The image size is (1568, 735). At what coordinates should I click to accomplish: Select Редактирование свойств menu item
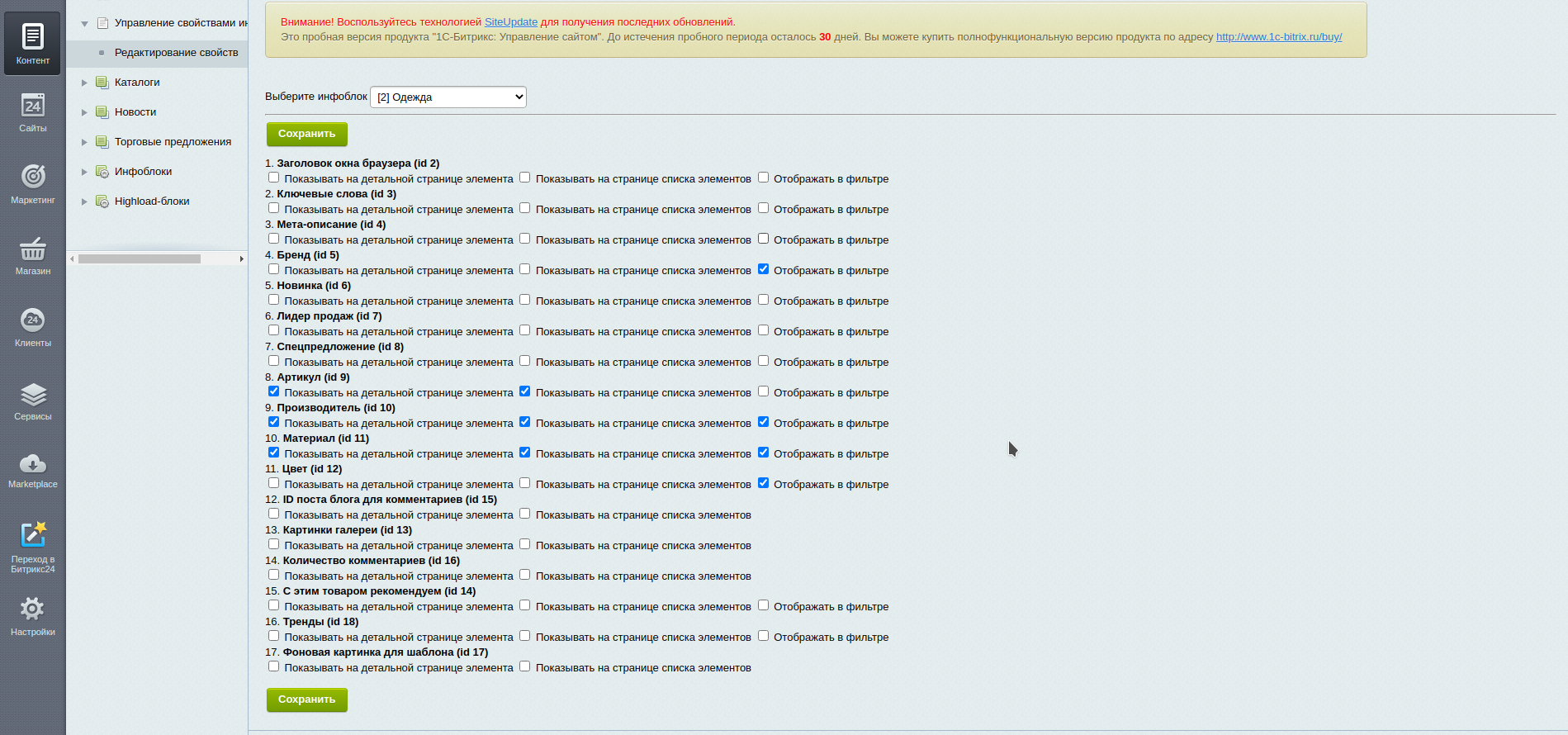(176, 53)
